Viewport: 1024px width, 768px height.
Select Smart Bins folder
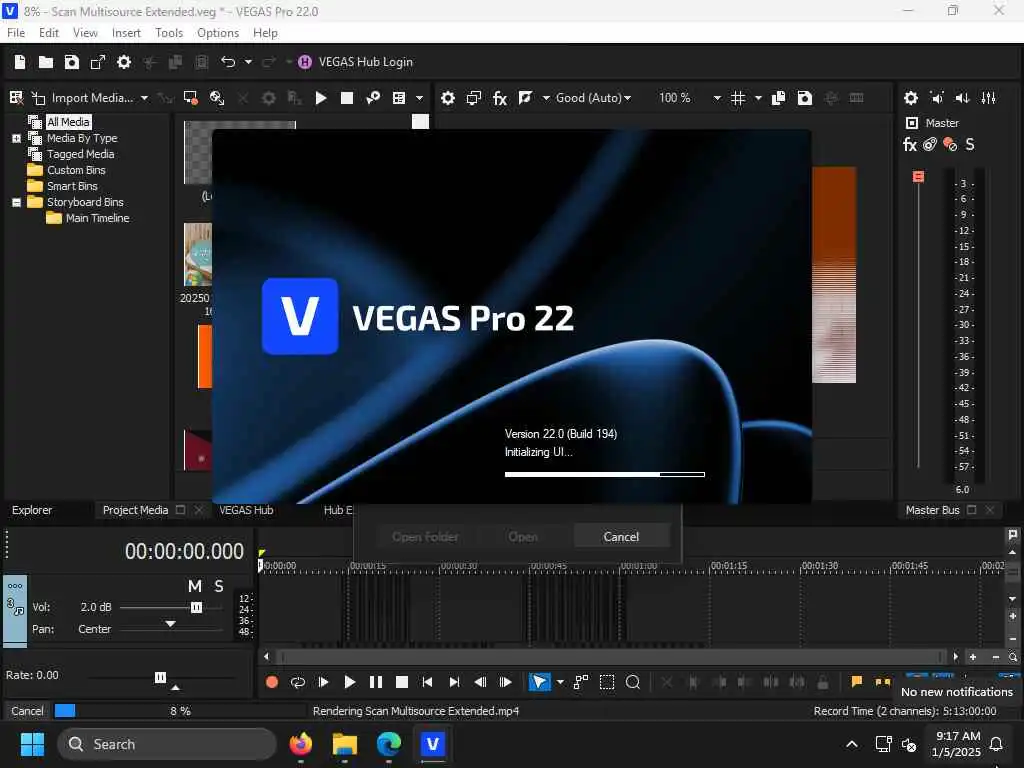click(x=72, y=186)
